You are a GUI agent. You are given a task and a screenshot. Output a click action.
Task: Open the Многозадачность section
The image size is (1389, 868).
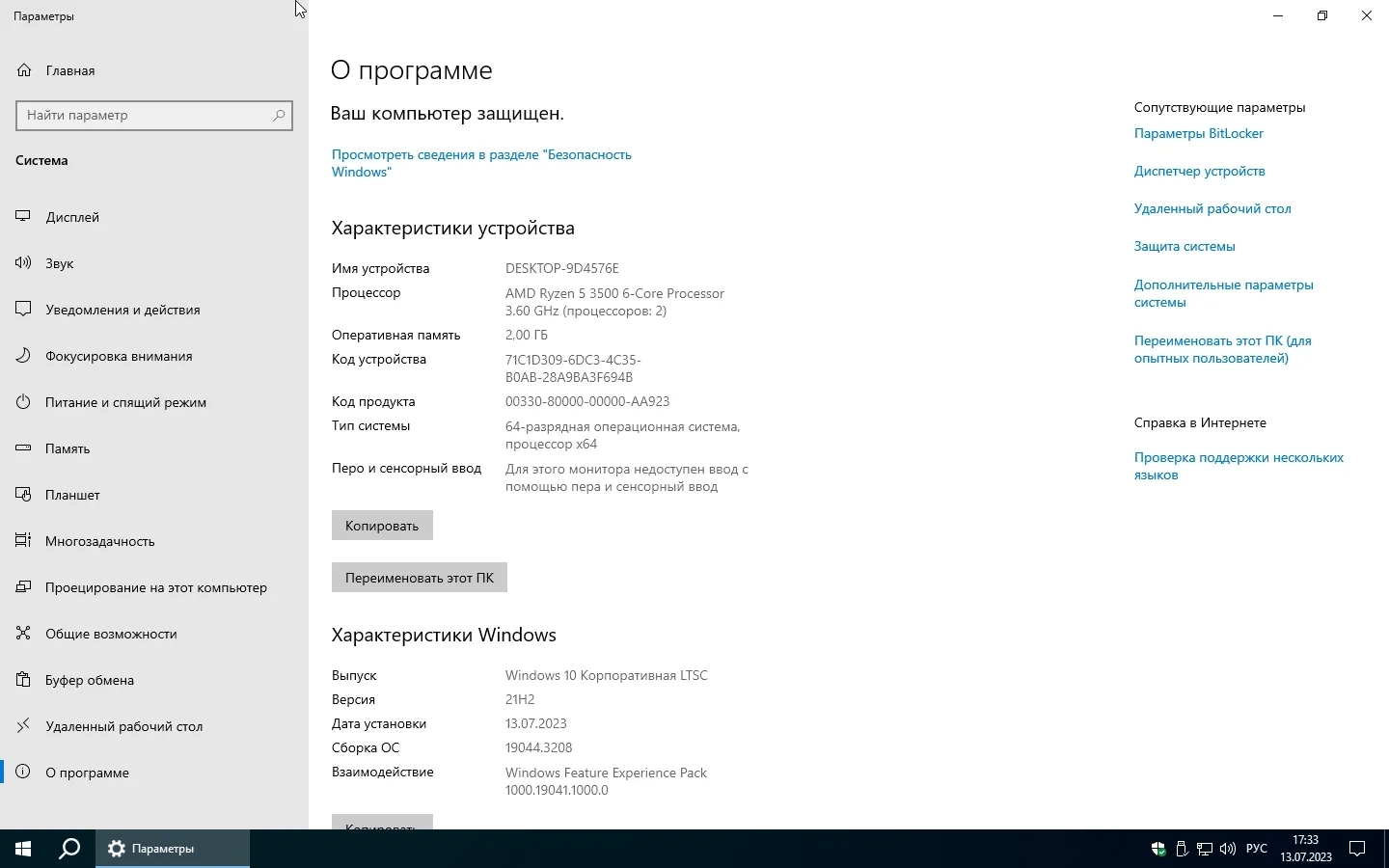click(154, 541)
